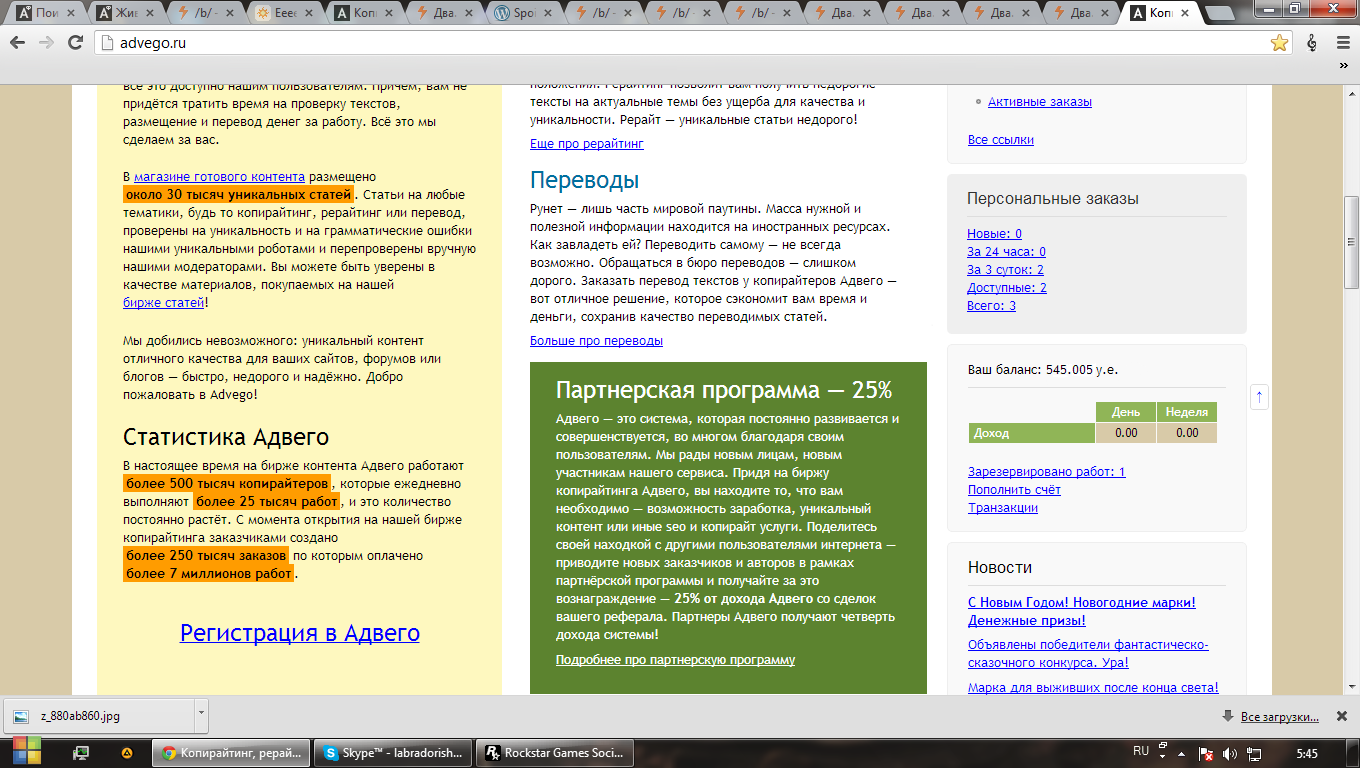Open Больше про переводы link
Image resolution: width=1360 pixels, height=768 pixels.
pyautogui.click(x=596, y=341)
